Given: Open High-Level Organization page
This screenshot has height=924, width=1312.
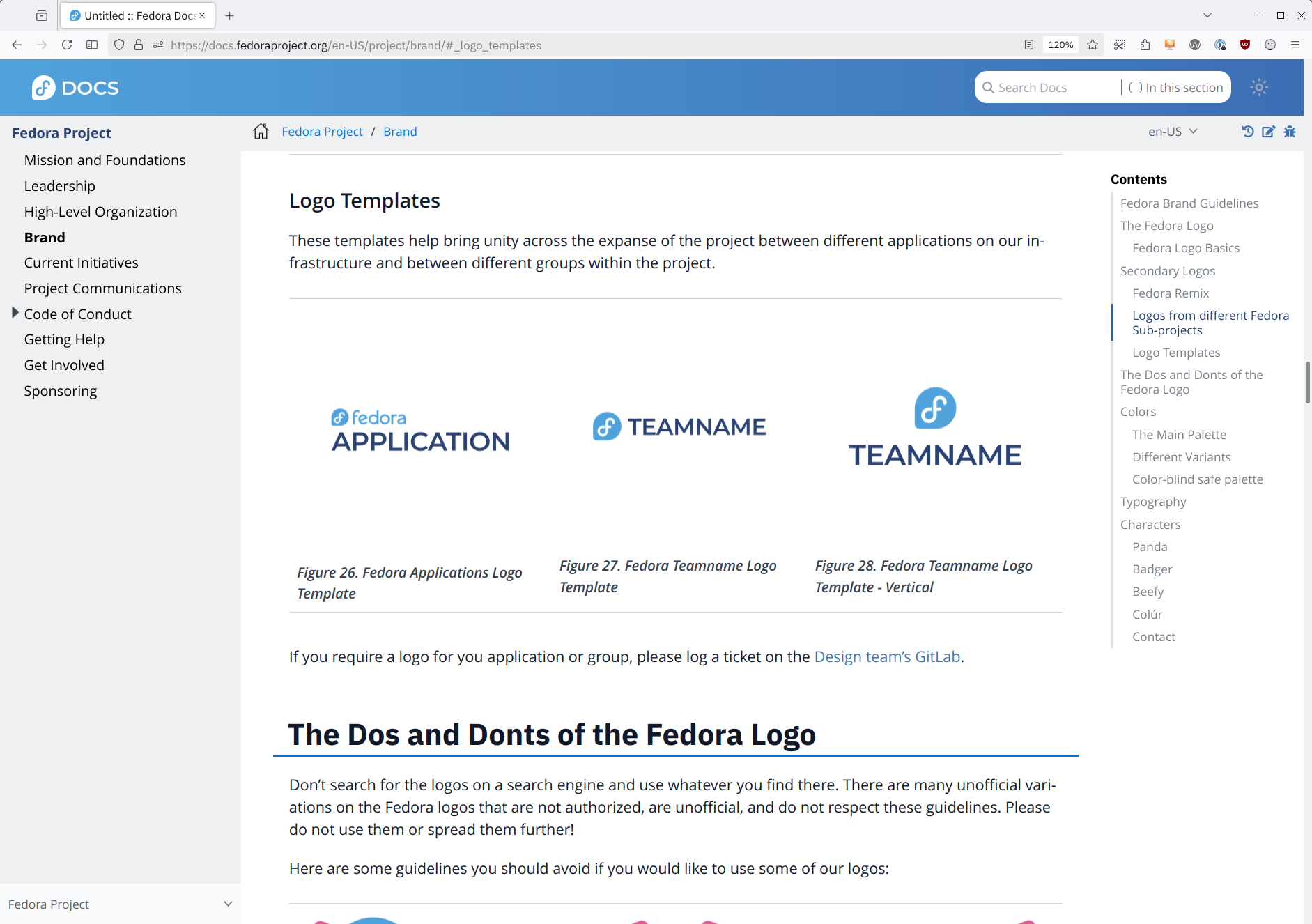Looking at the screenshot, I should (100, 212).
